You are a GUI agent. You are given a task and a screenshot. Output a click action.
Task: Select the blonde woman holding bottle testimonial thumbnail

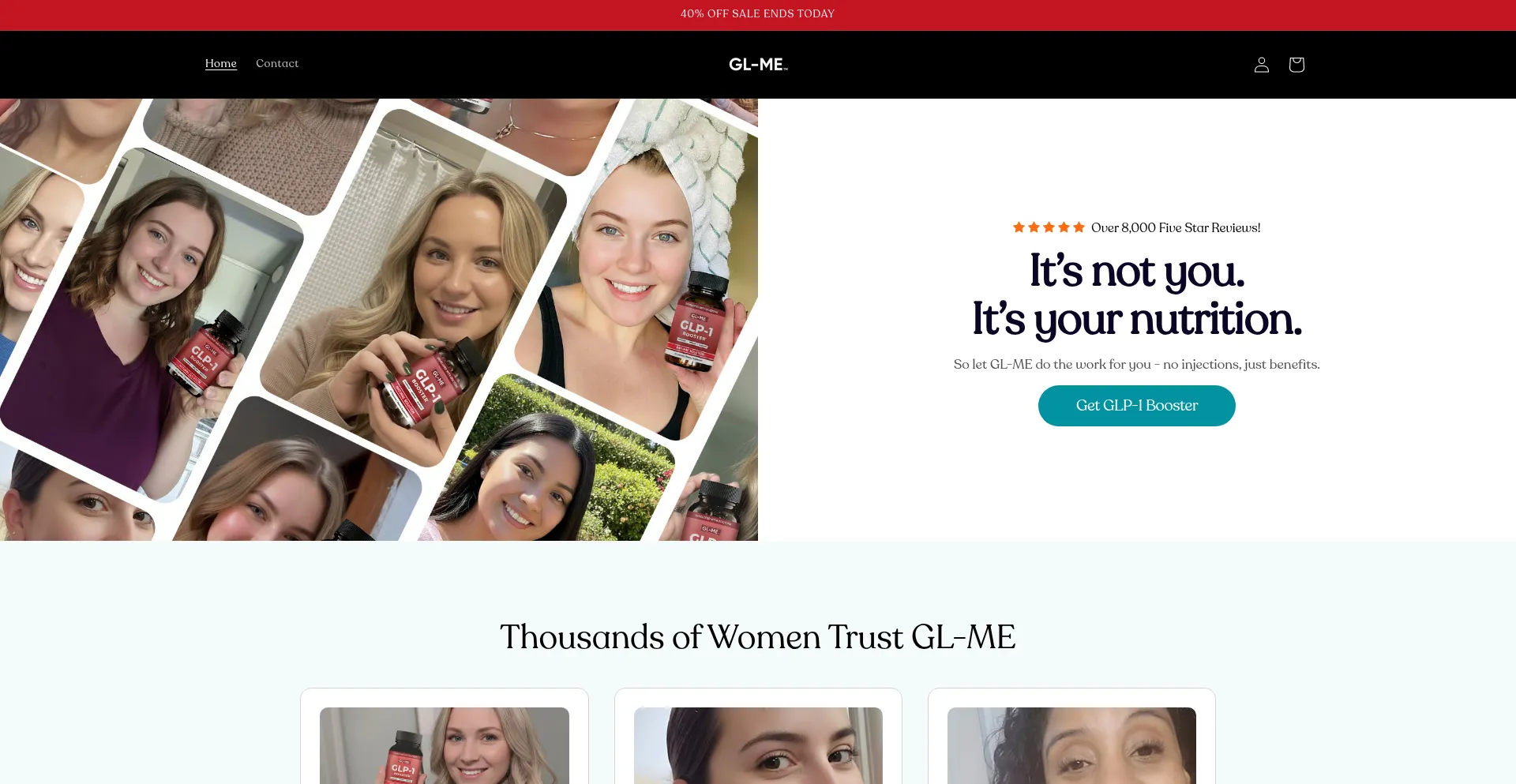(444, 745)
